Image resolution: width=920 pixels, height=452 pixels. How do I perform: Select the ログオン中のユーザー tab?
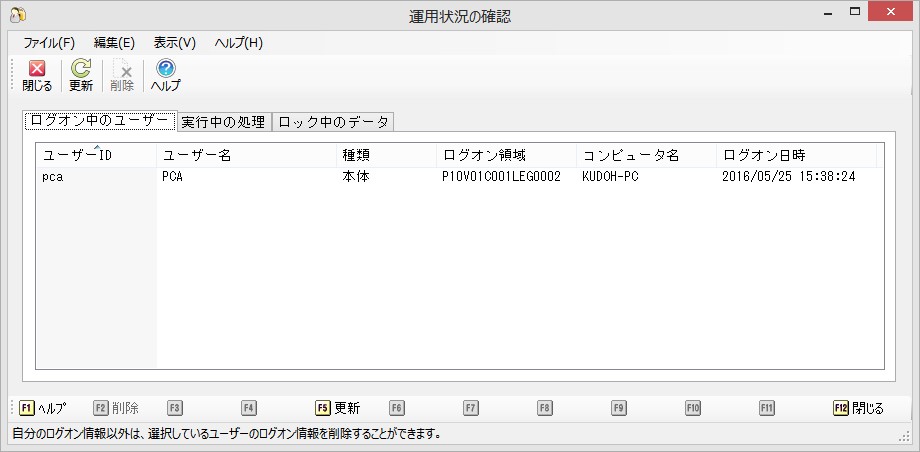[x=100, y=121]
